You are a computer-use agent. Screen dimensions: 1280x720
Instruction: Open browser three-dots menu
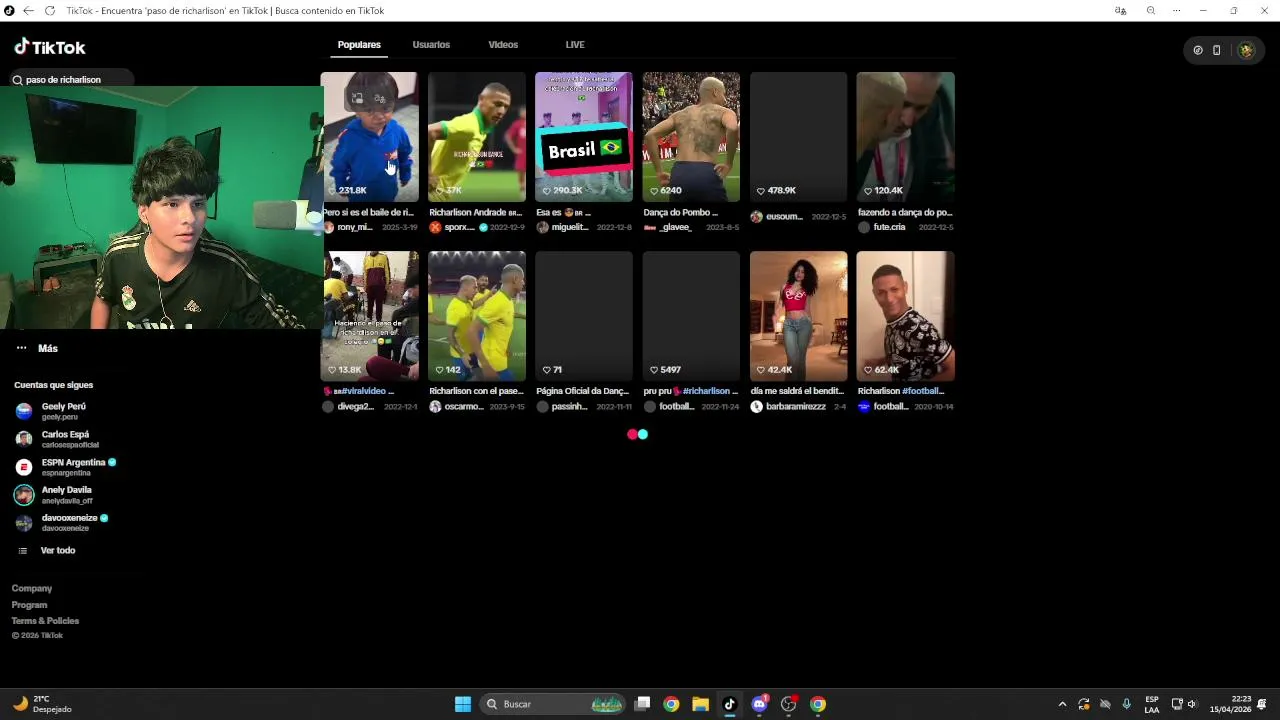(1176, 10)
